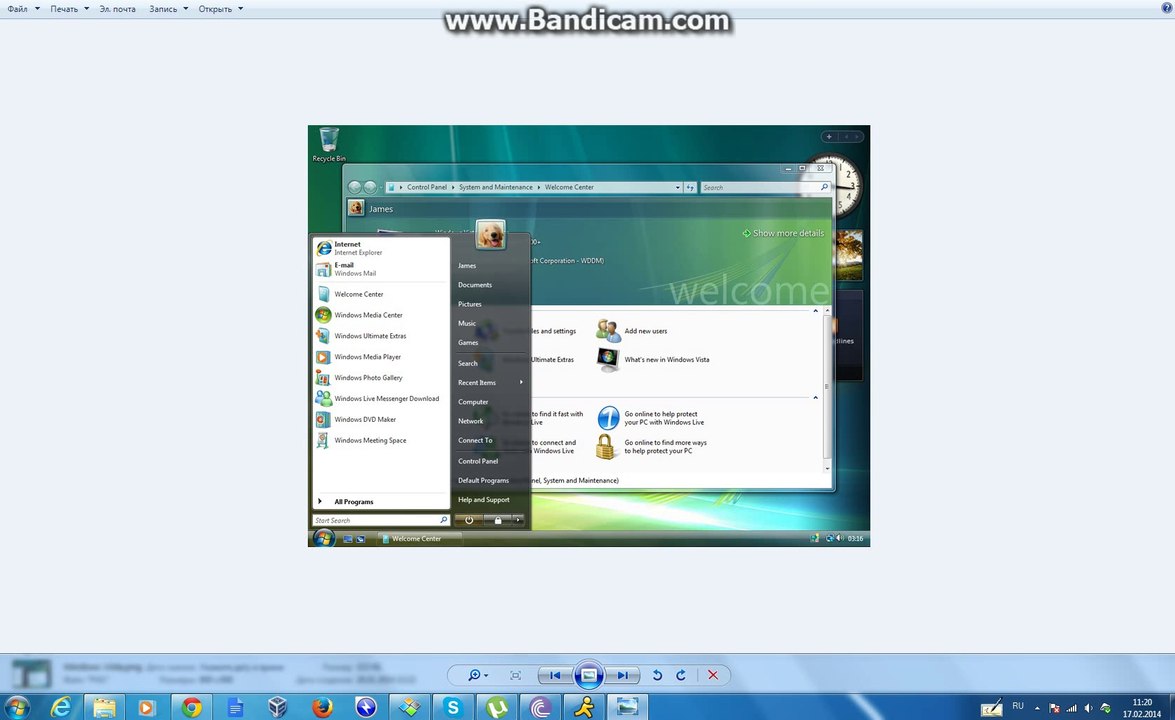Open the Эл. почта menu
The height and width of the screenshot is (720, 1175).
[118, 9]
